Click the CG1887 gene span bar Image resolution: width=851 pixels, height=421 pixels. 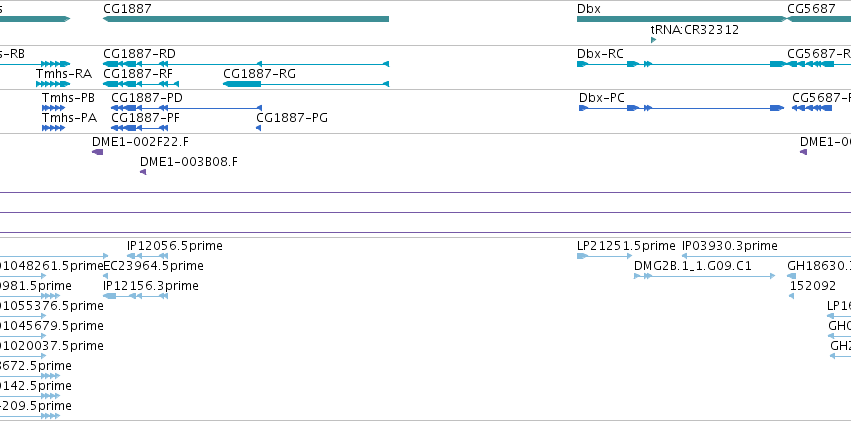tap(246, 19)
